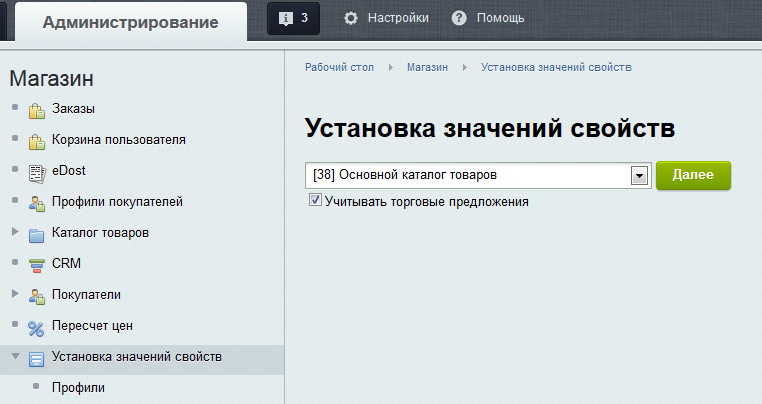Viewport: 762px width, 404px height.
Task: Click the eDost calculator icon
Action: (x=37, y=172)
